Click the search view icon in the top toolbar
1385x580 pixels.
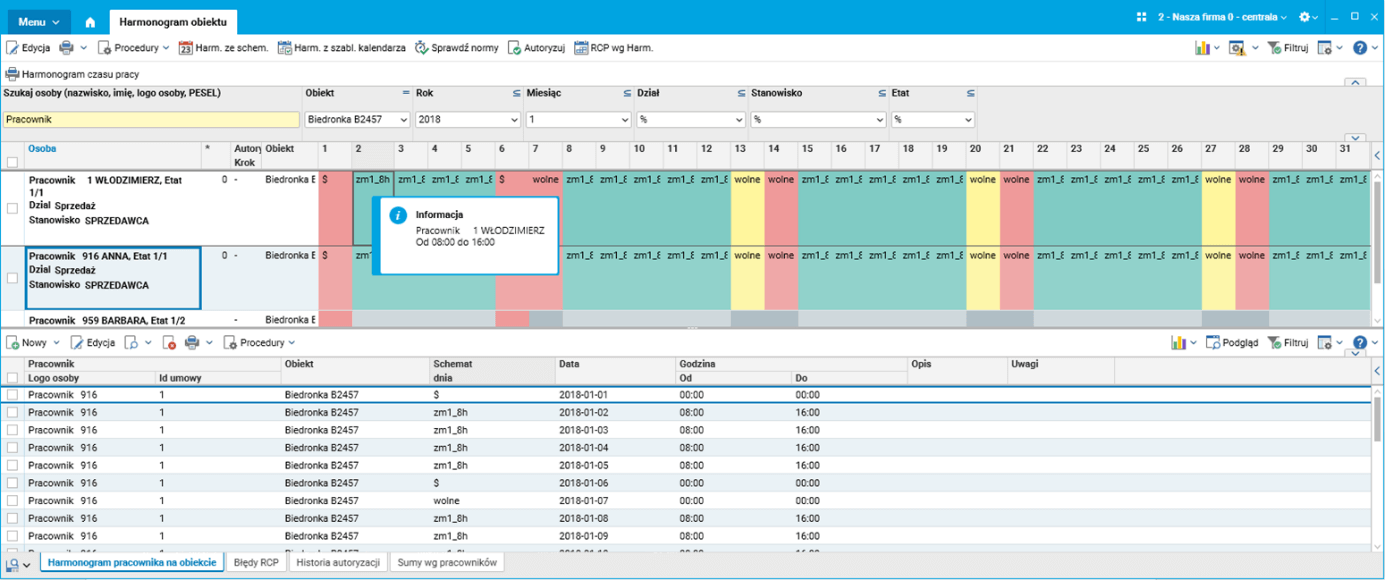pyautogui.click(x=1237, y=47)
